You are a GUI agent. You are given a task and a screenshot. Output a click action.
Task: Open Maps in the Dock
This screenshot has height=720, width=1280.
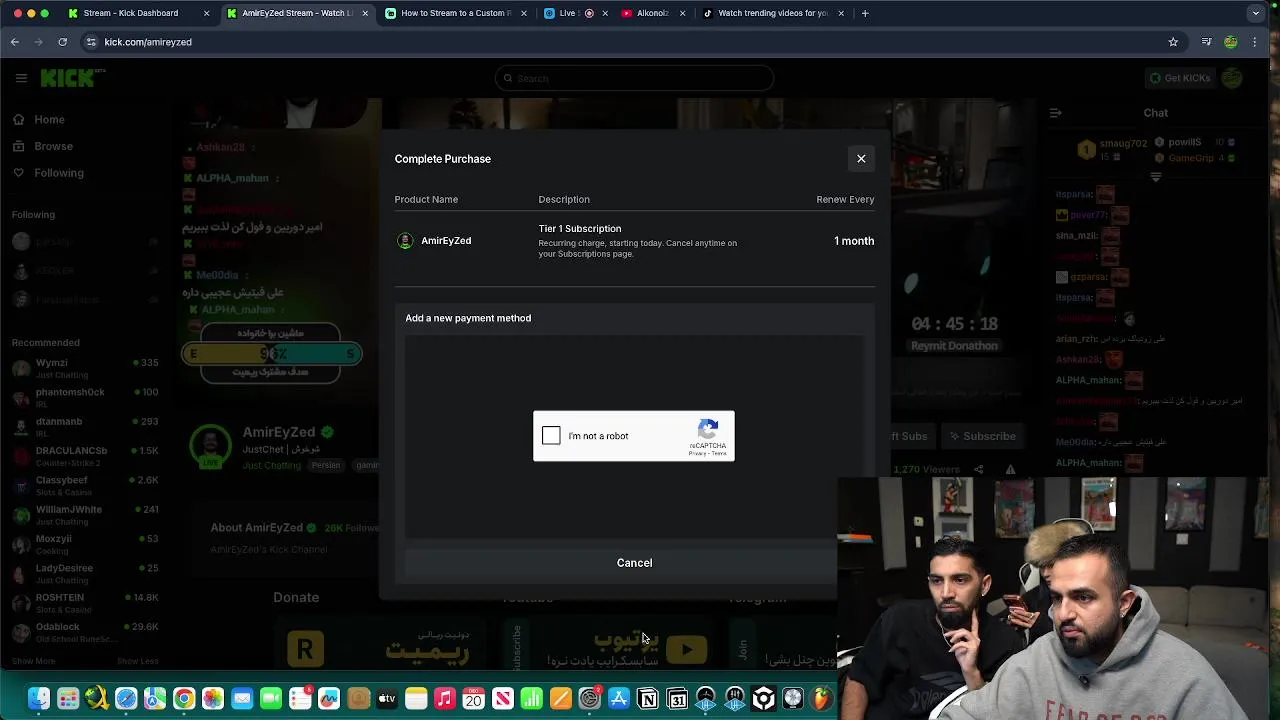(155, 699)
